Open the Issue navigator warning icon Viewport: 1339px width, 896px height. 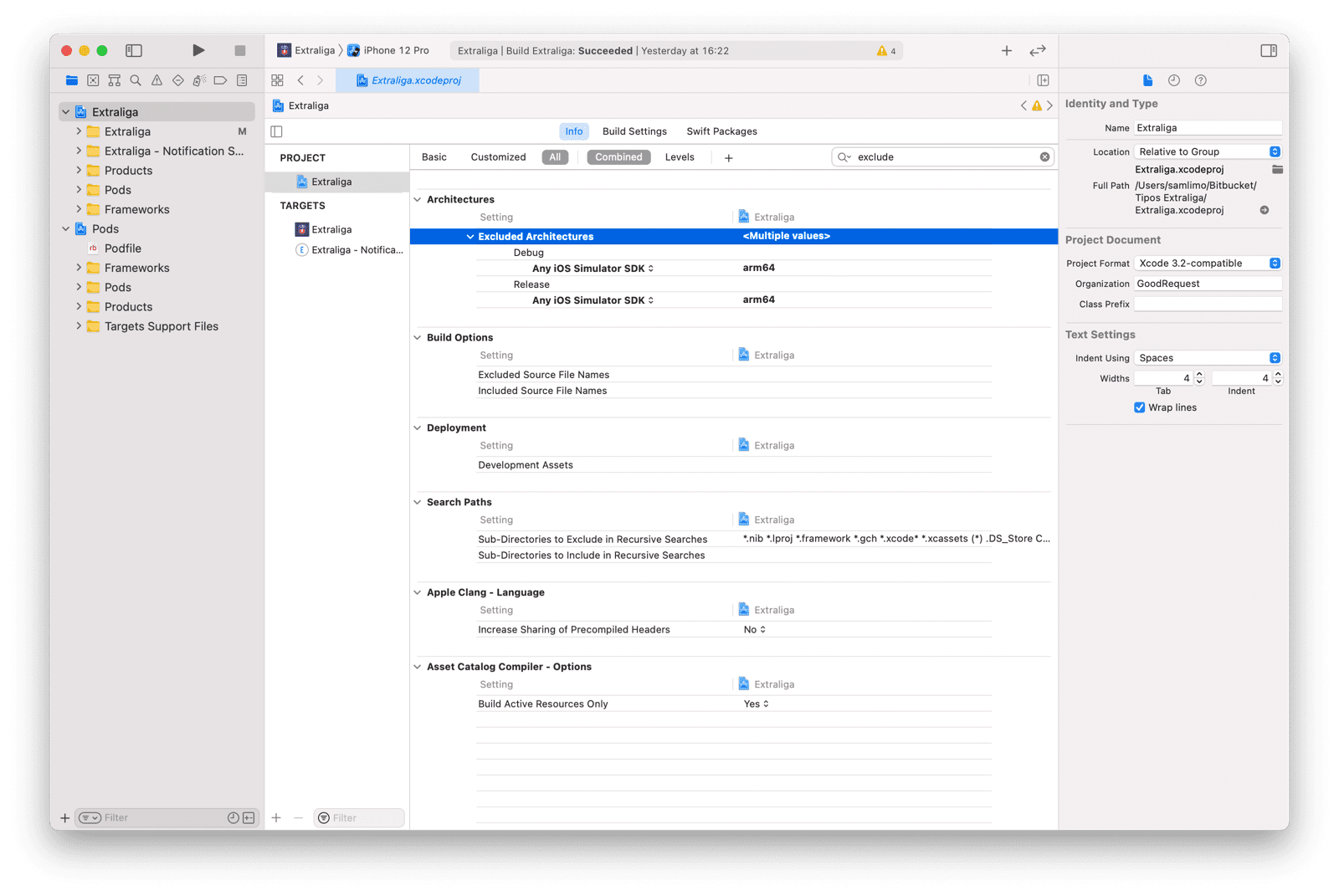coord(156,80)
